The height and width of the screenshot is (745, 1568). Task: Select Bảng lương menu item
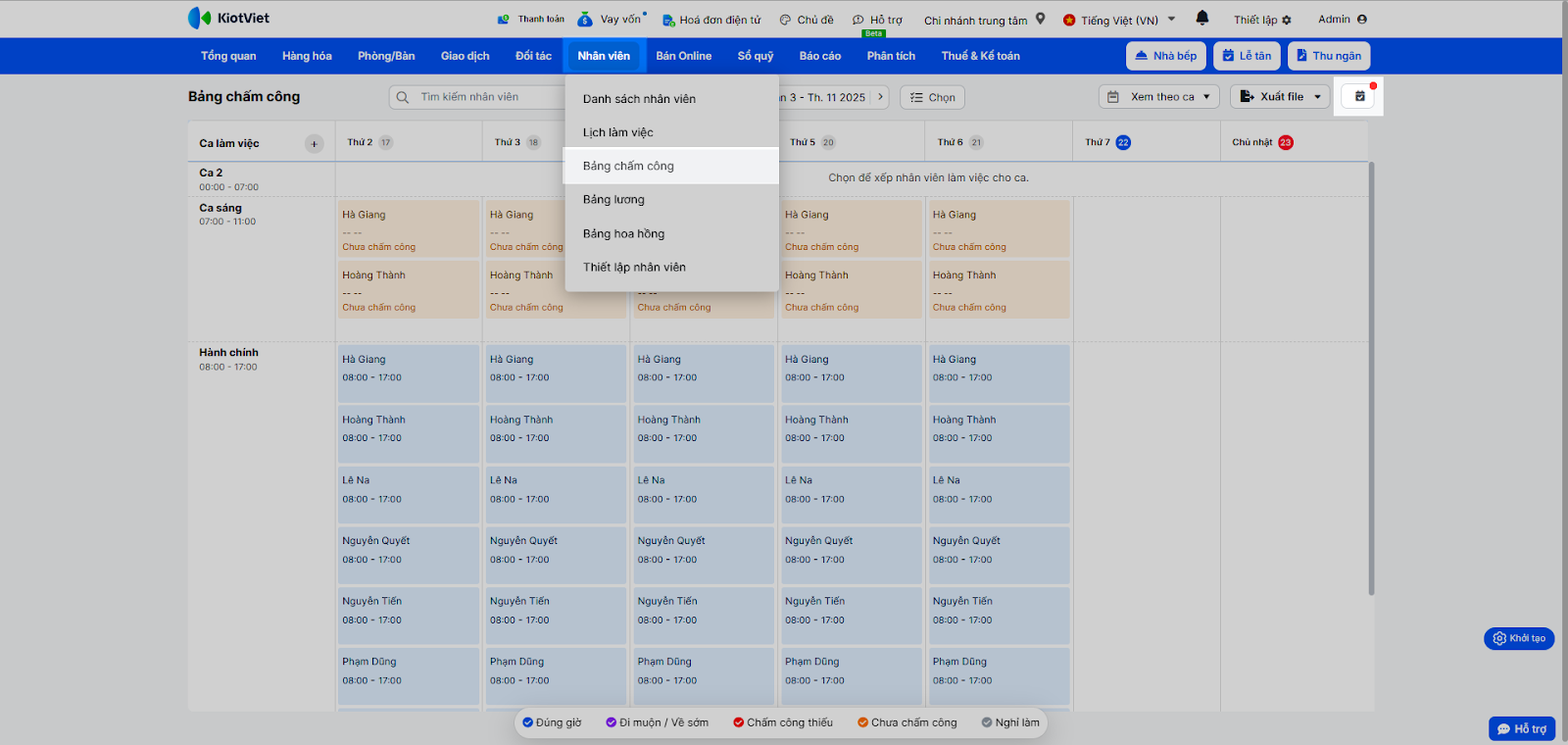672,200
